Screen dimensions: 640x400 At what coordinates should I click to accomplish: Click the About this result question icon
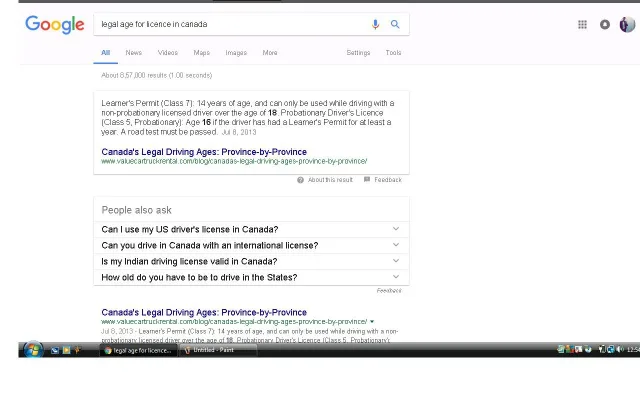300,180
